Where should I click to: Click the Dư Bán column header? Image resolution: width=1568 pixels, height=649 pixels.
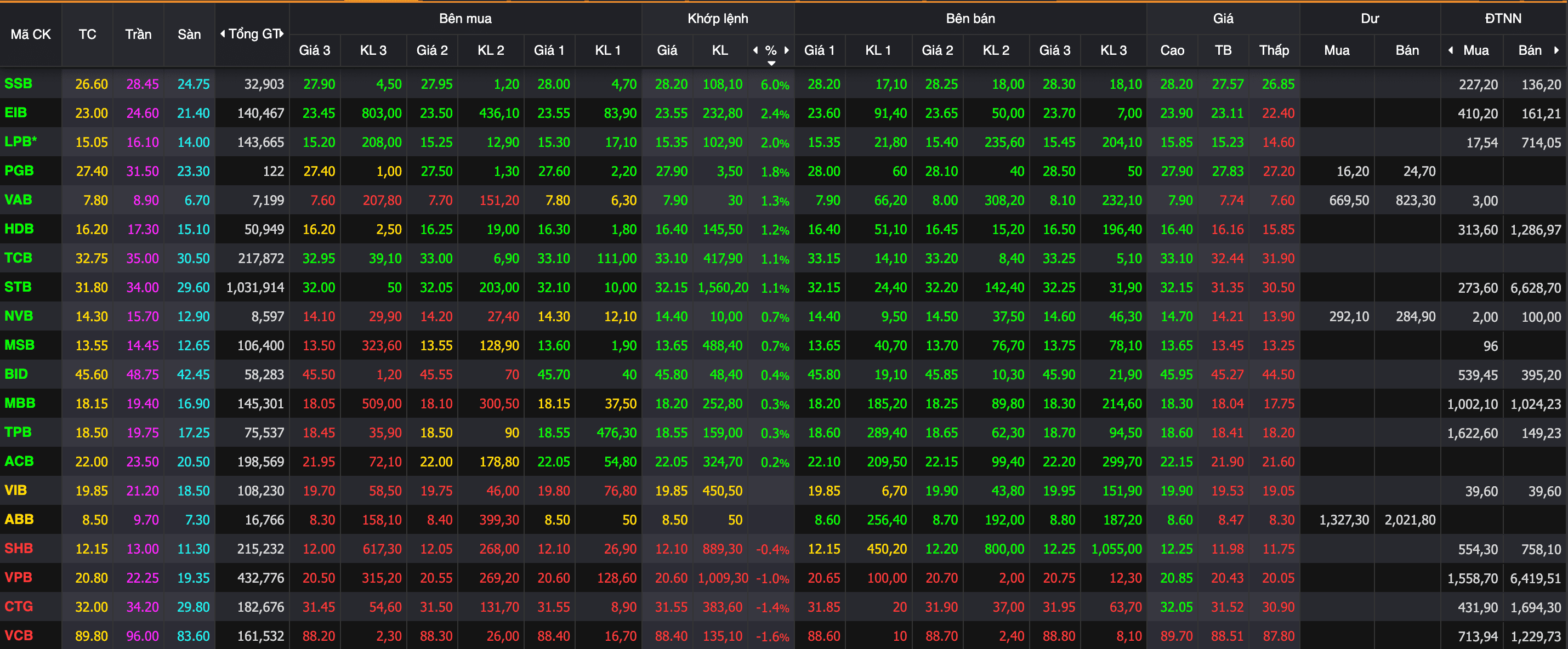point(1407,50)
